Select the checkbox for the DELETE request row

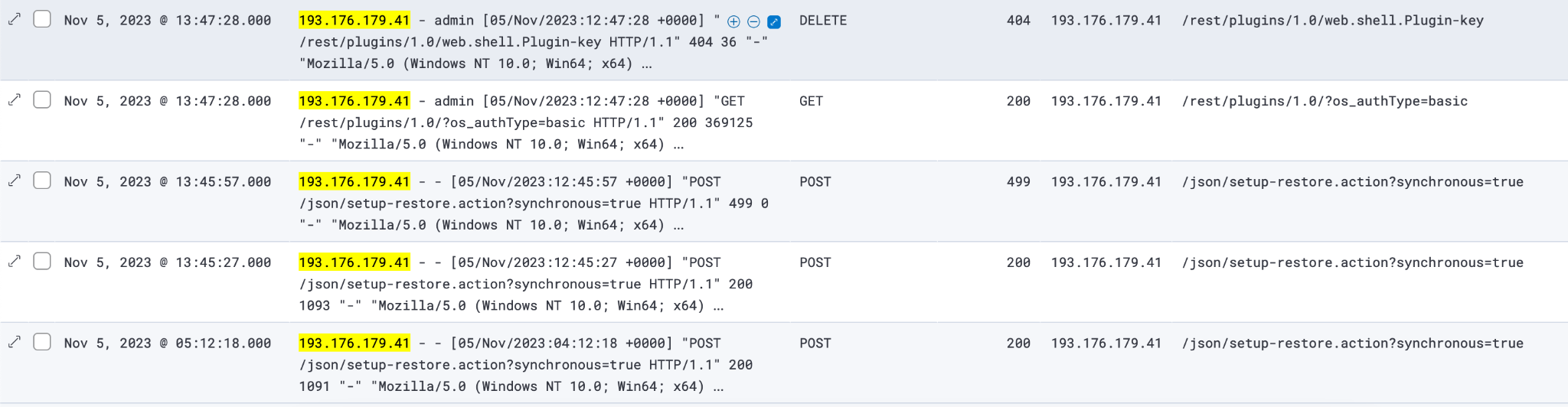coord(42,19)
